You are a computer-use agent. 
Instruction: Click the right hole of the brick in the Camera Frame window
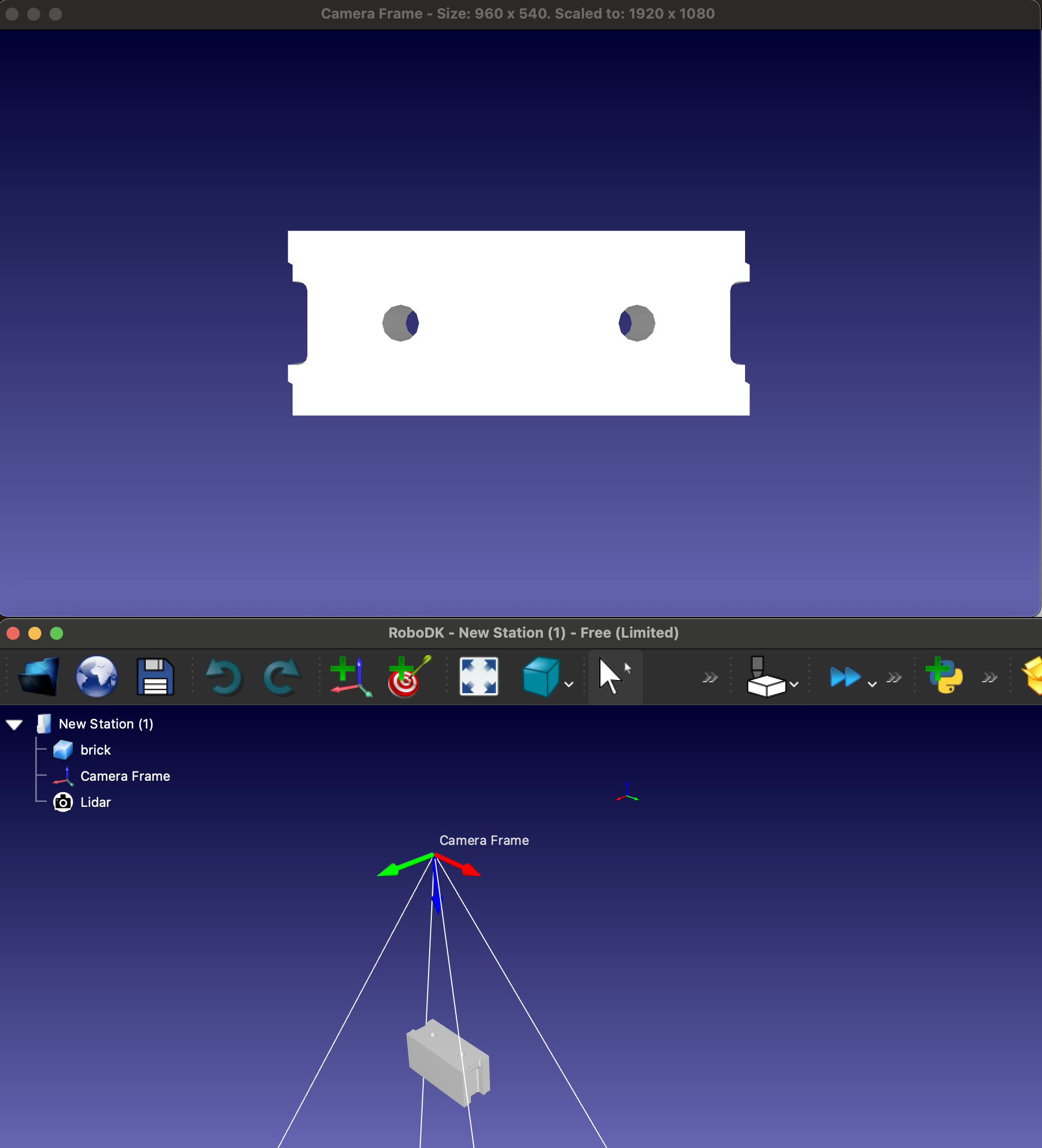point(637,323)
